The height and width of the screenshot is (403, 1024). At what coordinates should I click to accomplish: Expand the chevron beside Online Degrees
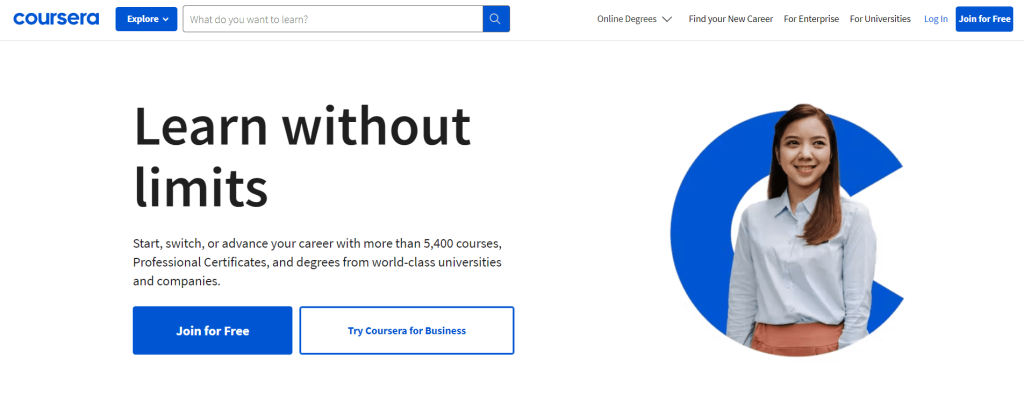(x=667, y=20)
